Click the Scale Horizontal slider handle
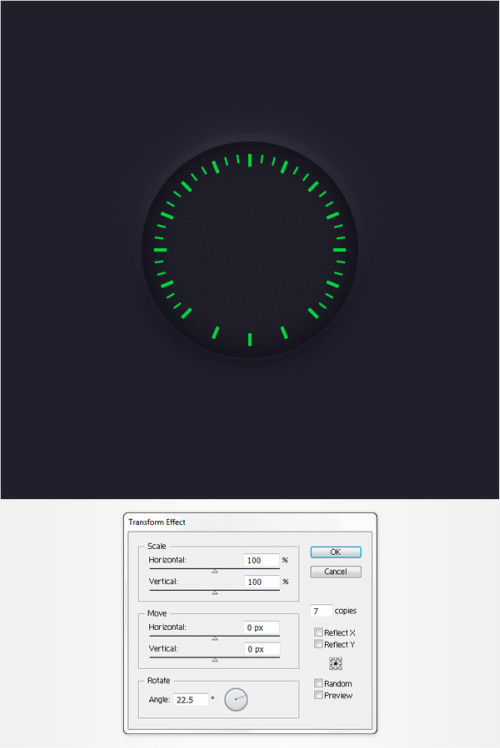Viewport: 500px width, 748px height. tap(215, 571)
